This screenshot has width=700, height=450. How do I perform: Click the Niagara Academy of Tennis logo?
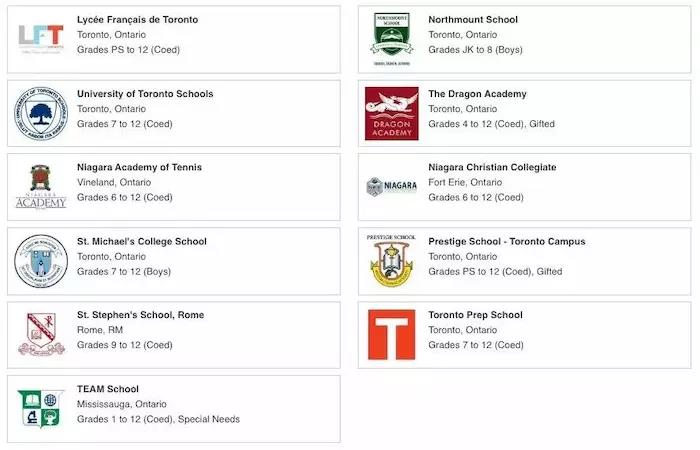click(41, 187)
